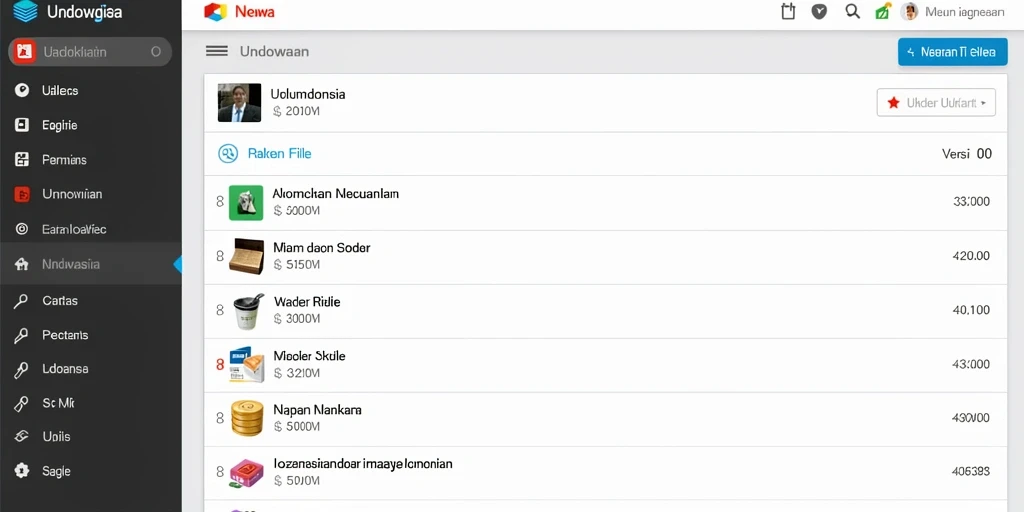Click the green Alomchan Necuanlam item icon
Image resolution: width=1024 pixels, height=512 pixels.
[x=246, y=202]
